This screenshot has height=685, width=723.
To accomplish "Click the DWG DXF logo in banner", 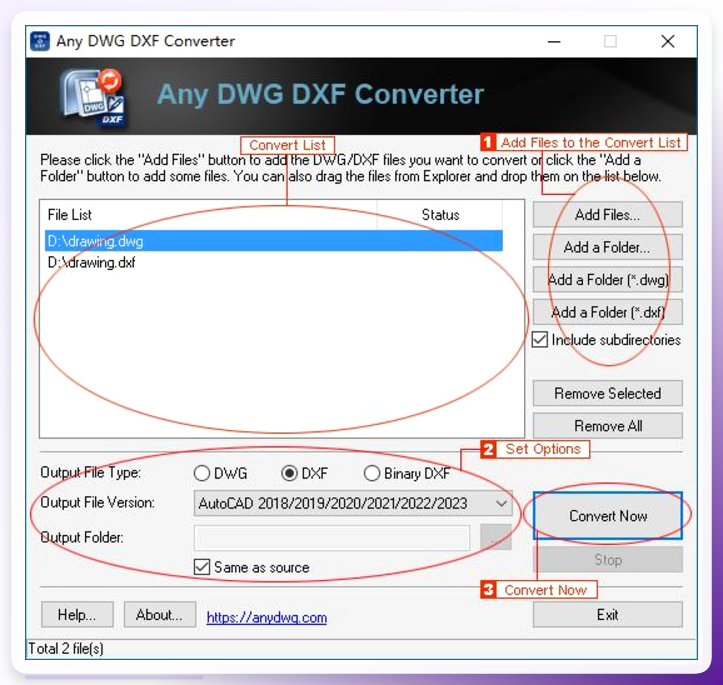I will 92,97.
